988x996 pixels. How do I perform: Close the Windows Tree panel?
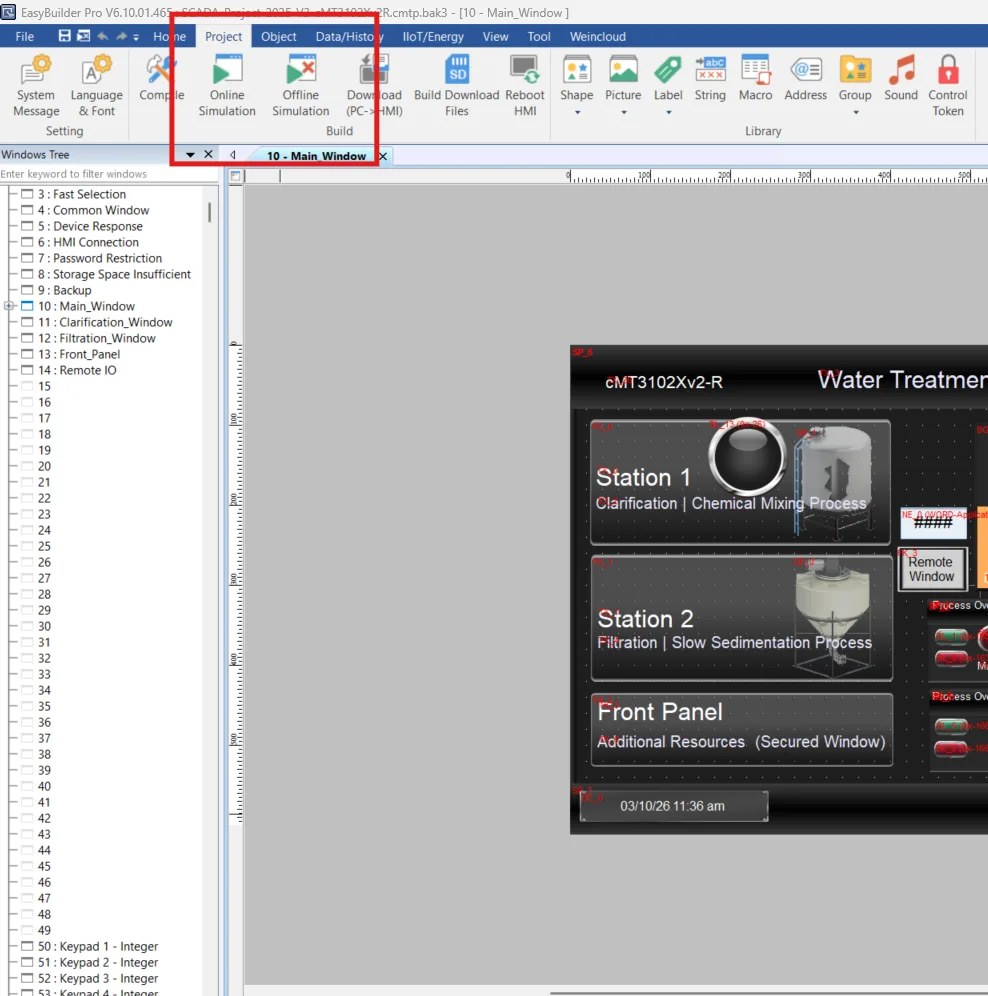coord(208,154)
